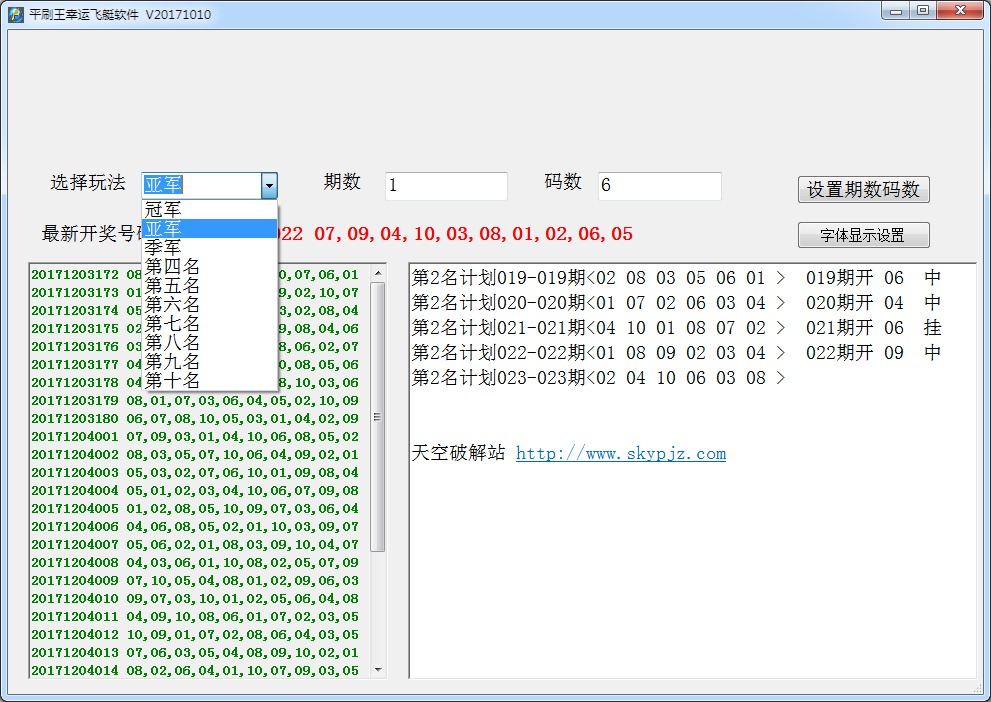Click the app icon in title bar
Image resolution: width=991 pixels, height=702 pixels.
coord(16,15)
